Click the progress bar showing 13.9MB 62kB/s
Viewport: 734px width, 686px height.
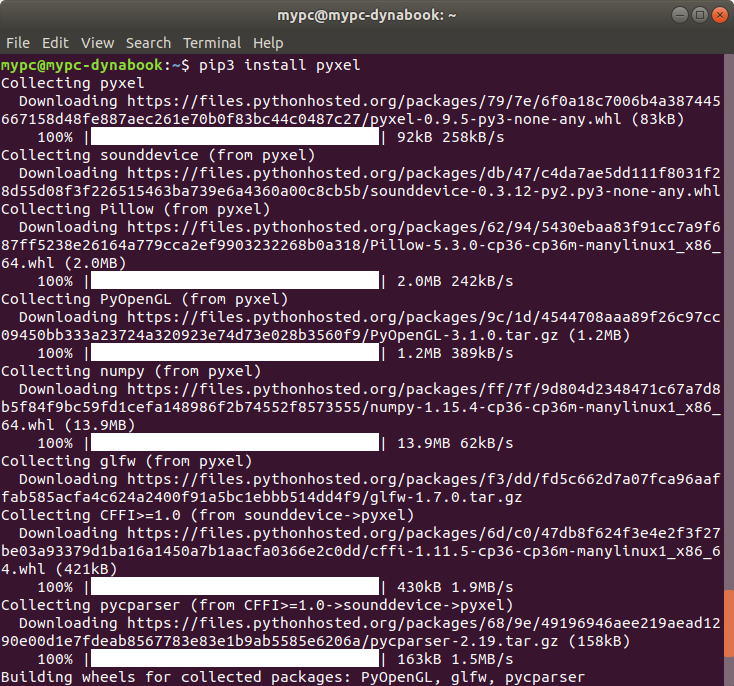click(x=235, y=443)
